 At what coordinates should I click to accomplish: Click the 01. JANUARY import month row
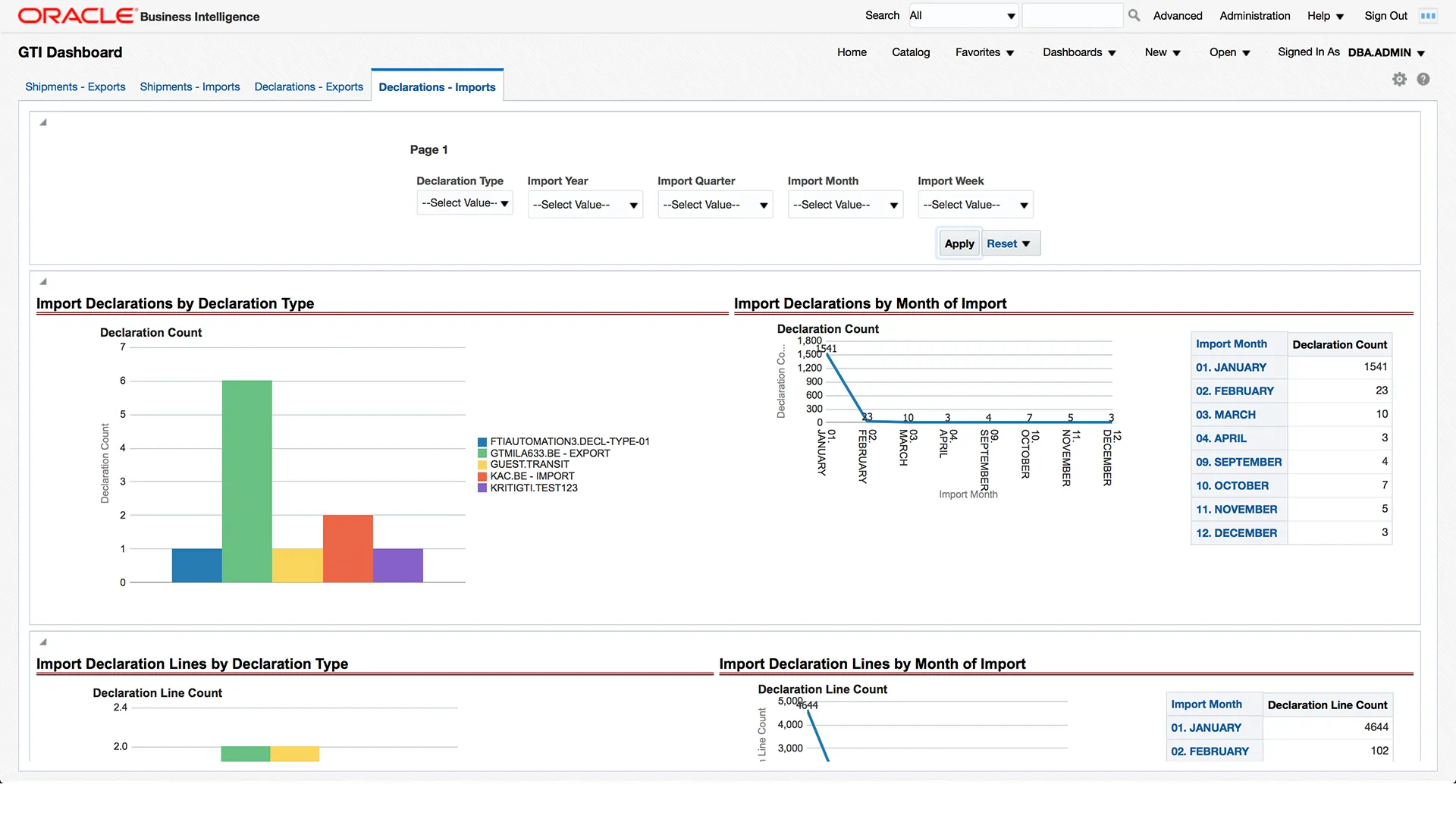pos(1231,368)
